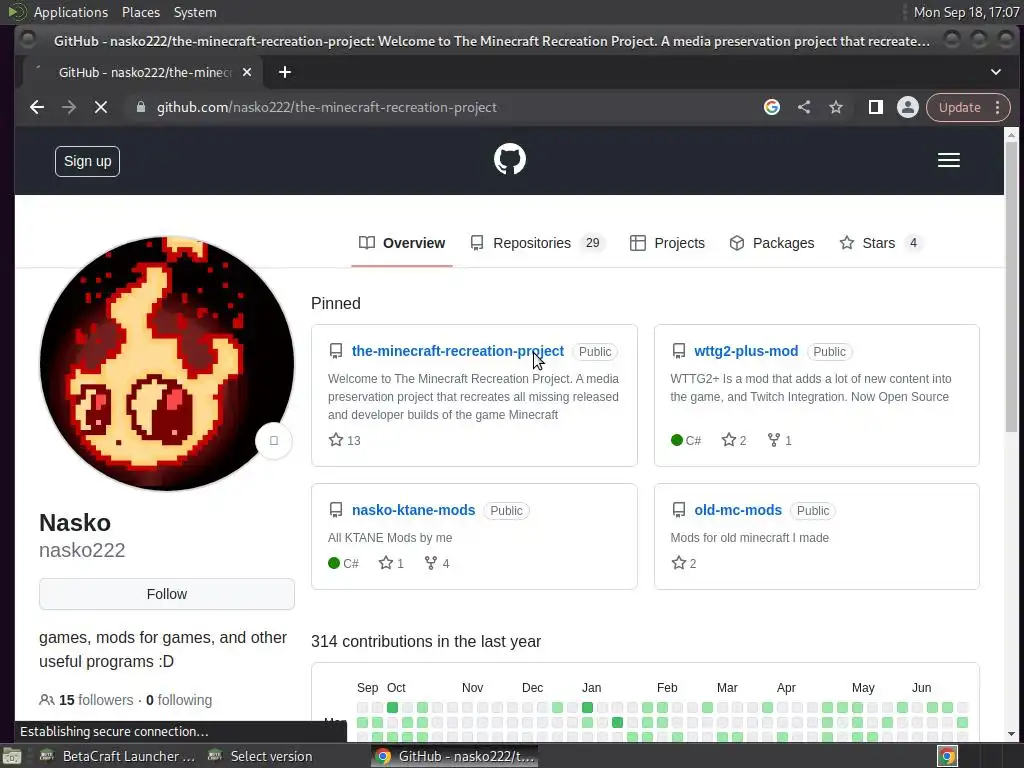Click the GitHub Chrome taskbar entry

[x=455, y=756]
